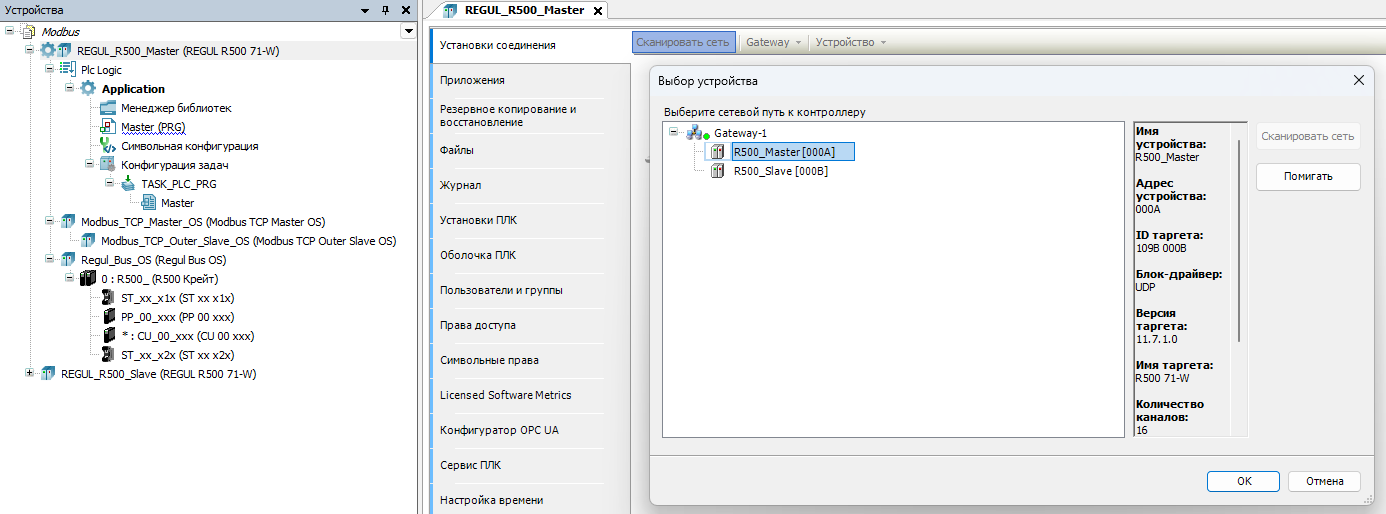Click the TASK_PLC_PRG task icon
This screenshot has width=1386, height=514.
[128, 184]
